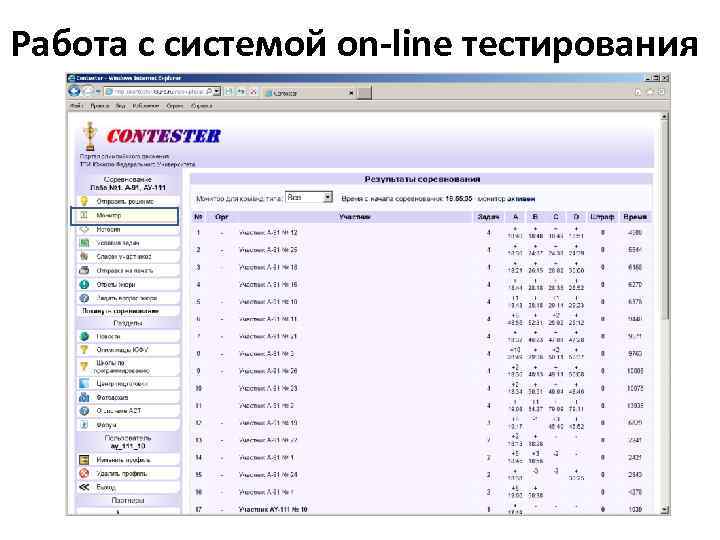720x540 pixels.
Task: Open the Избранное menu
Action: tap(146, 106)
